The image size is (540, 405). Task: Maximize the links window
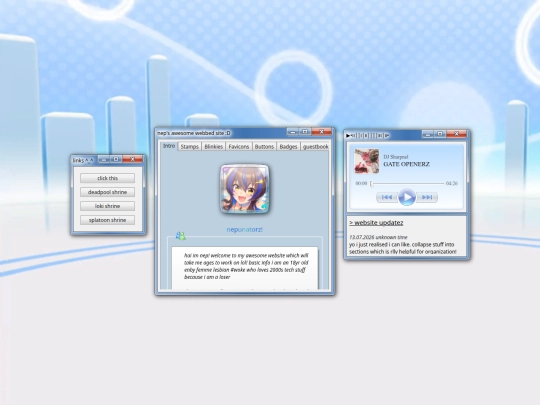point(116,159)
